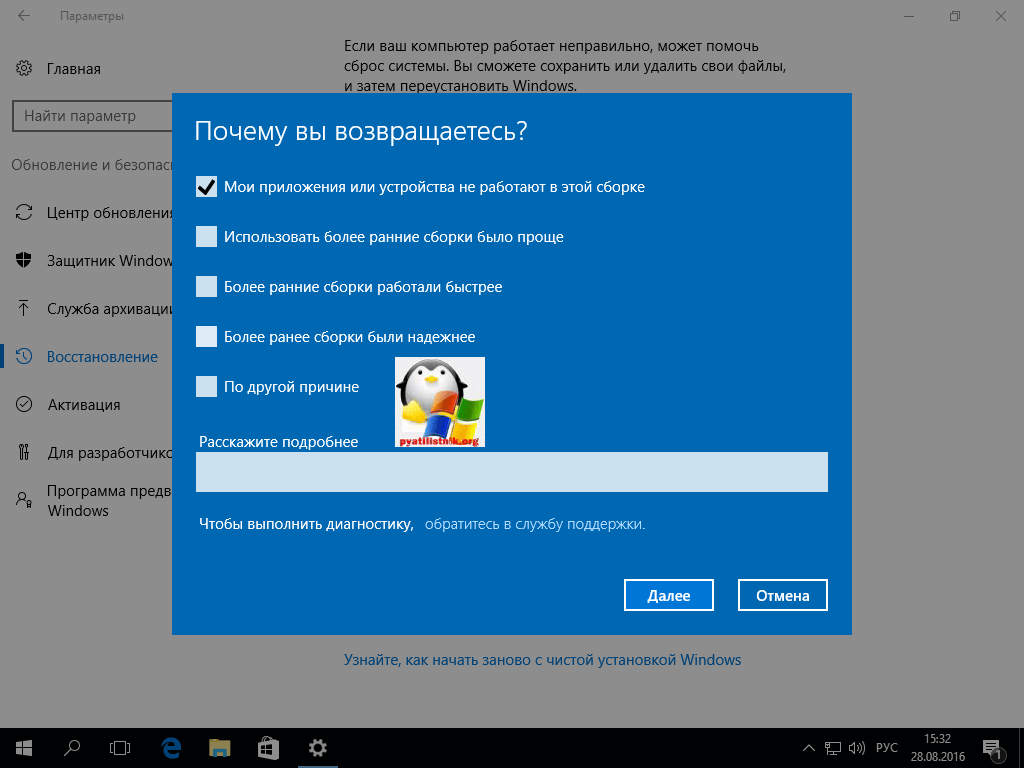Click the volume speaker tray icon
The width and height of the screenshot is (1024, 768).
[856, 748]
